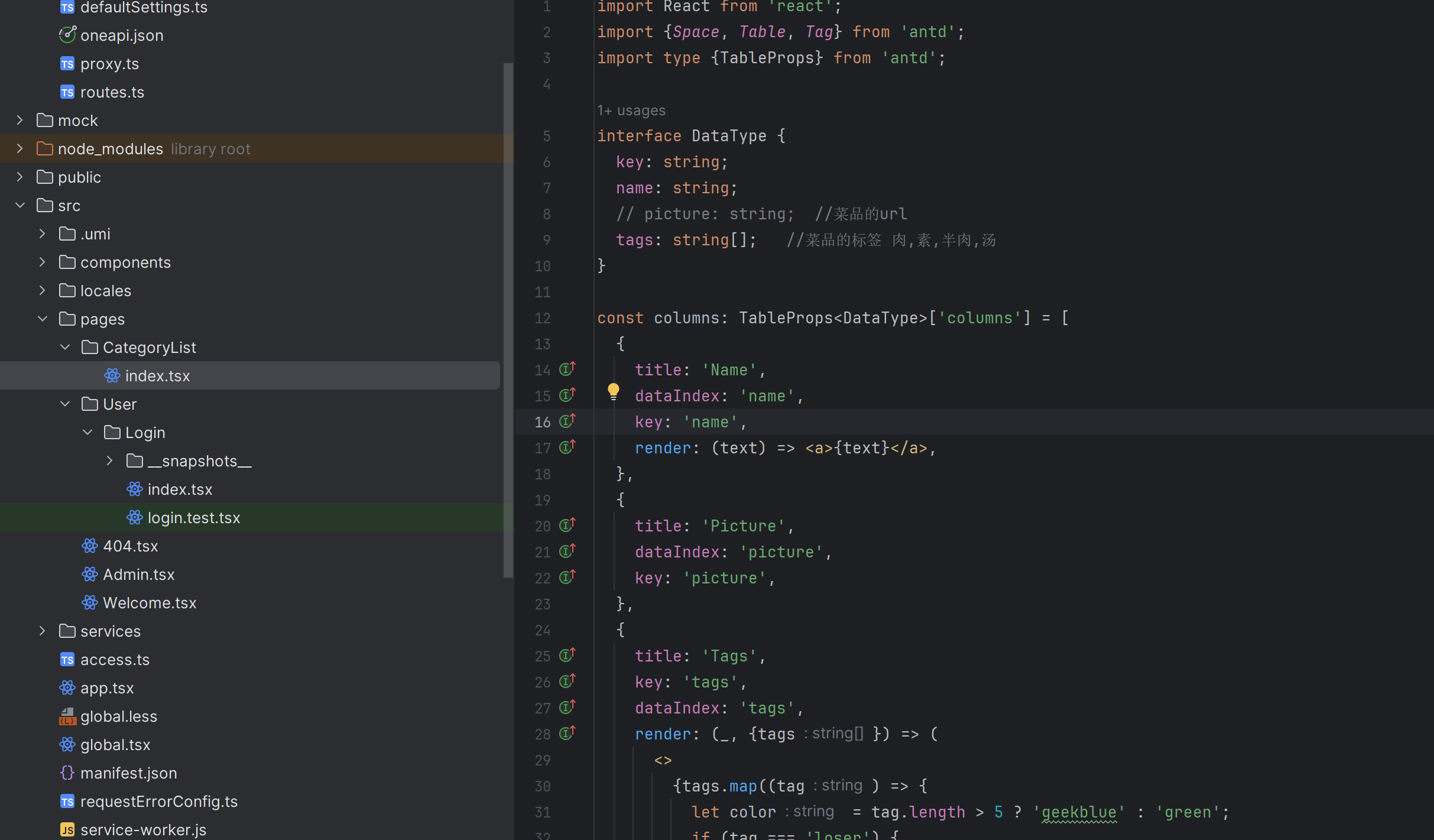Select the global.less file name
The image size is (1434, 840).
click(119, 716)
